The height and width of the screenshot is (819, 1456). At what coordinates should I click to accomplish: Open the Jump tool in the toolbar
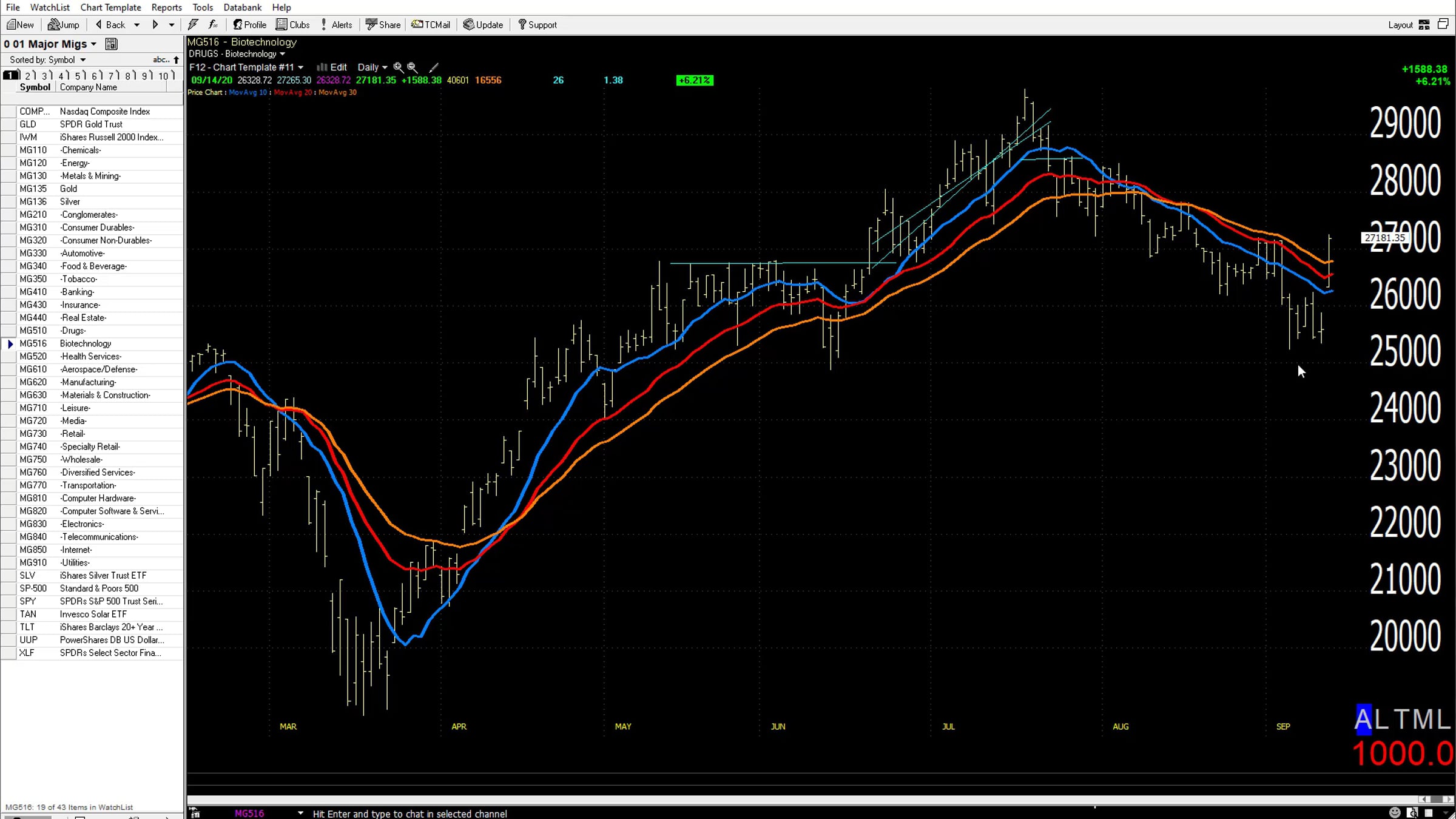[x=64, y=25]
